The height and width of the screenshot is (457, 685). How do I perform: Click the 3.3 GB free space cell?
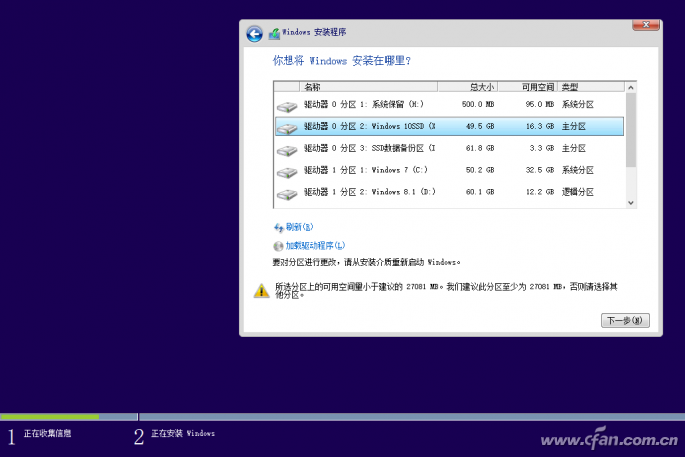(x=542, y=148)
